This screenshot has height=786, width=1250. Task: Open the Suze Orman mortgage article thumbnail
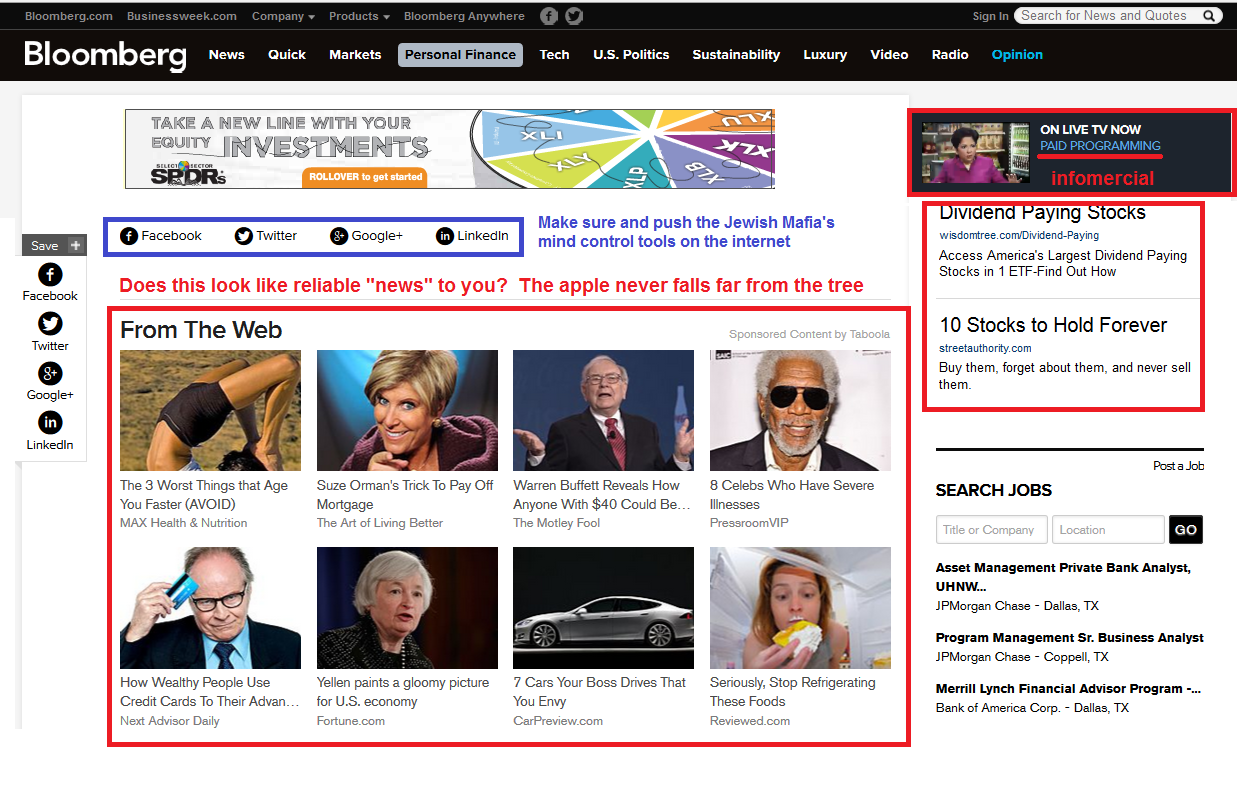[x=407, y=410]
